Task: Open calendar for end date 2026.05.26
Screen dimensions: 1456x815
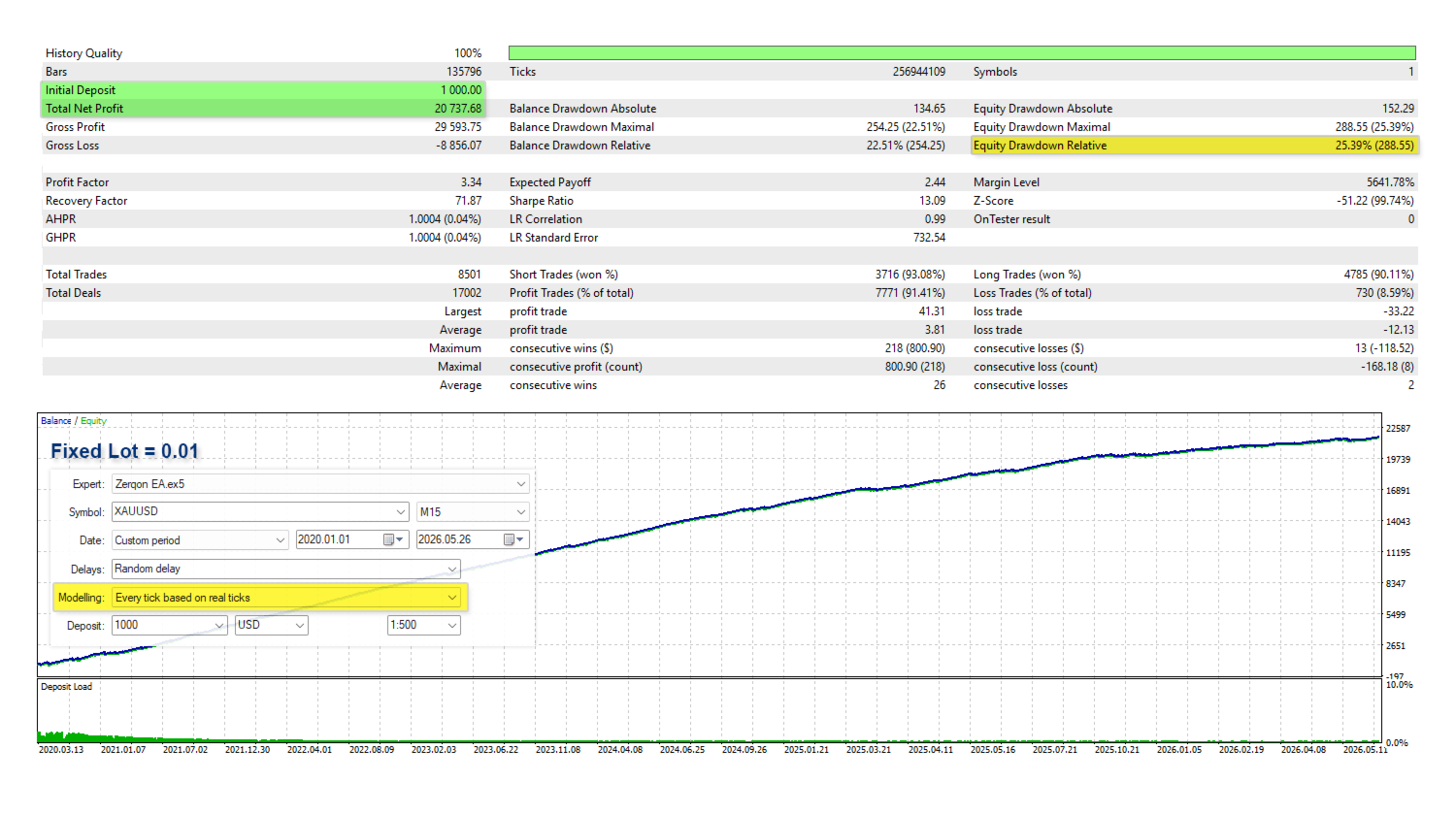Action: tap(514, 539)
